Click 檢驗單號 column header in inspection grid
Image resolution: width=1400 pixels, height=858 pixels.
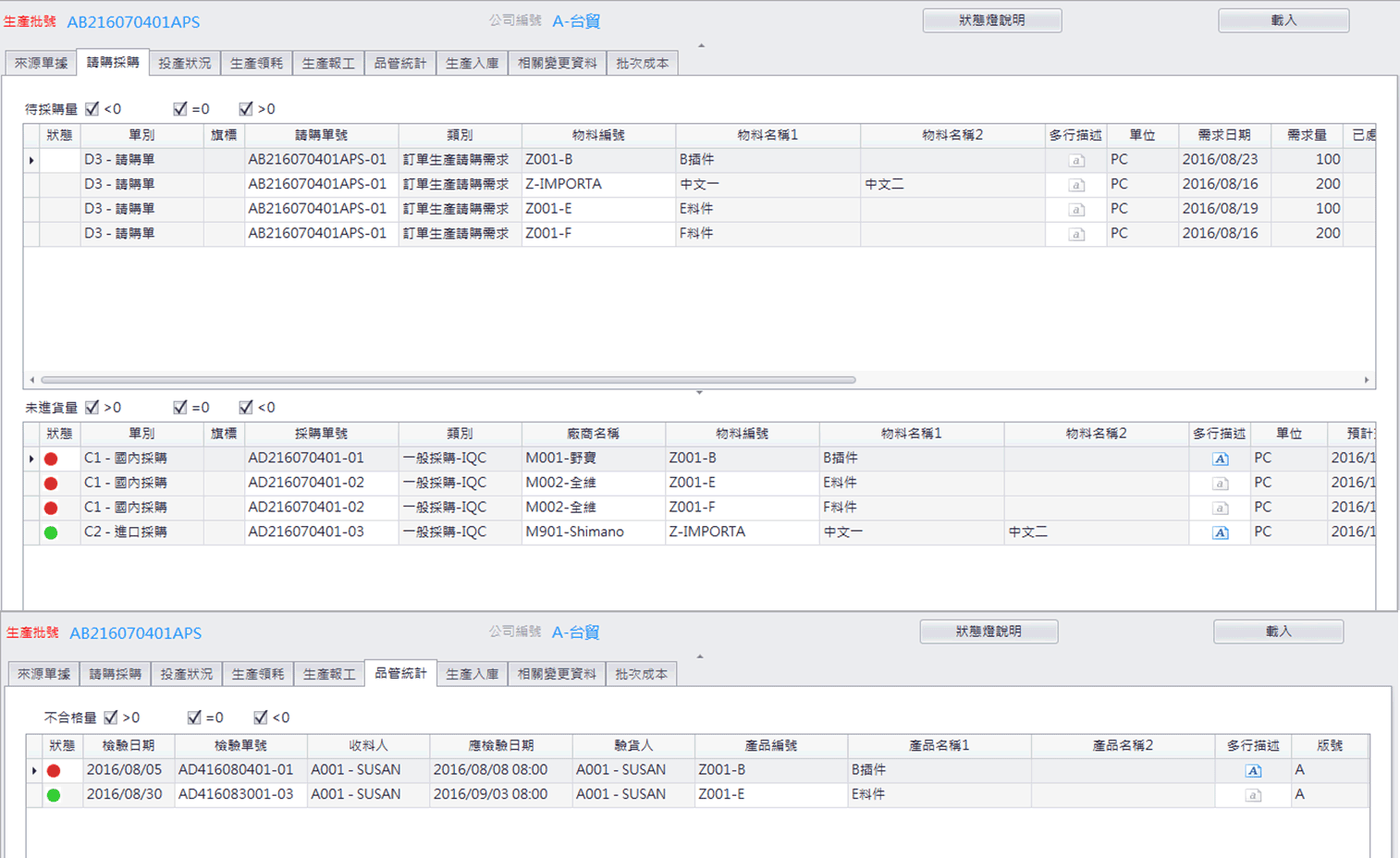coord(240,746)
